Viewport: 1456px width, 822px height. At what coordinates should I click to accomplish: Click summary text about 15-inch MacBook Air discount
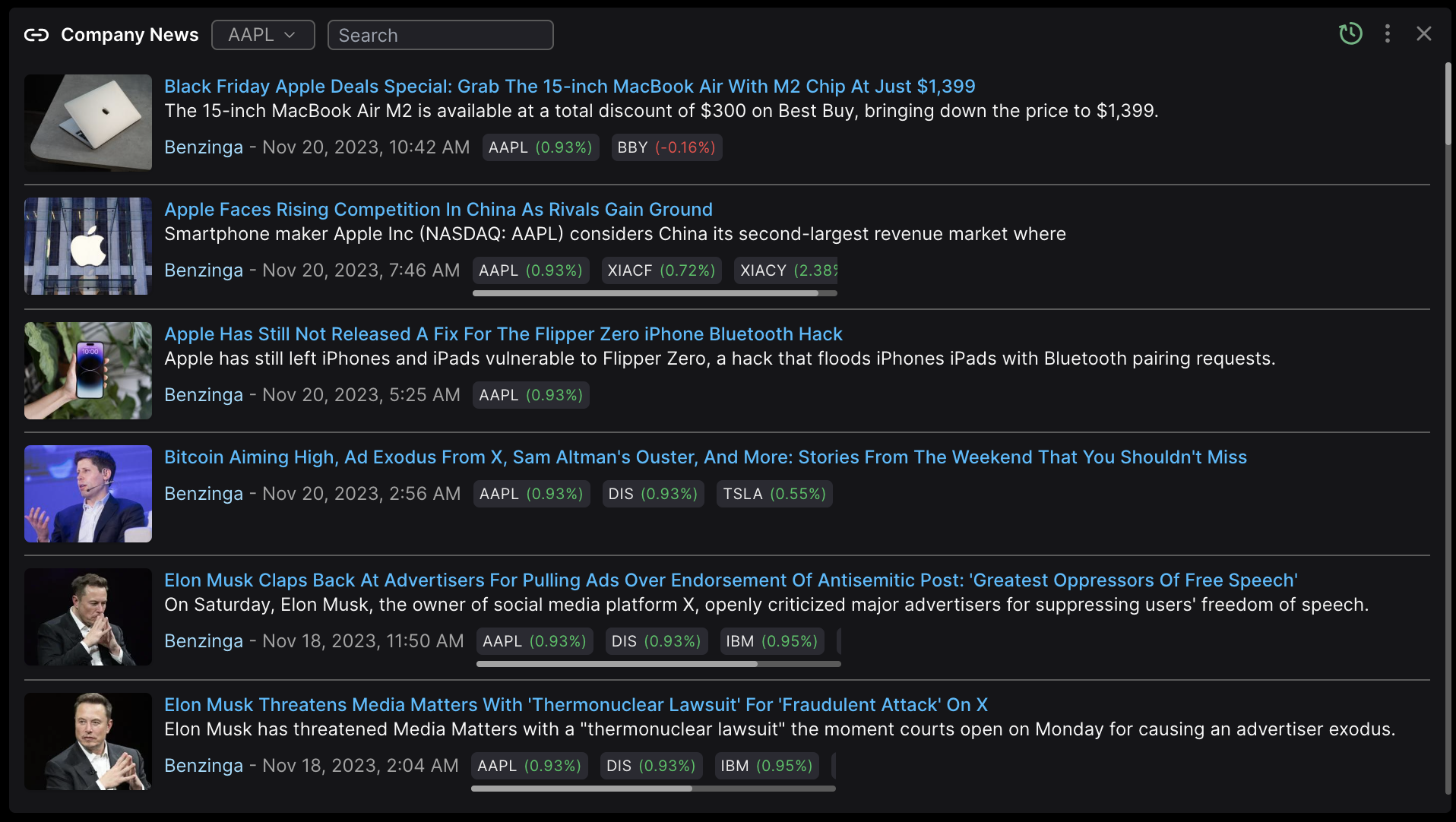pyautogui.click(x=661, y=111)
